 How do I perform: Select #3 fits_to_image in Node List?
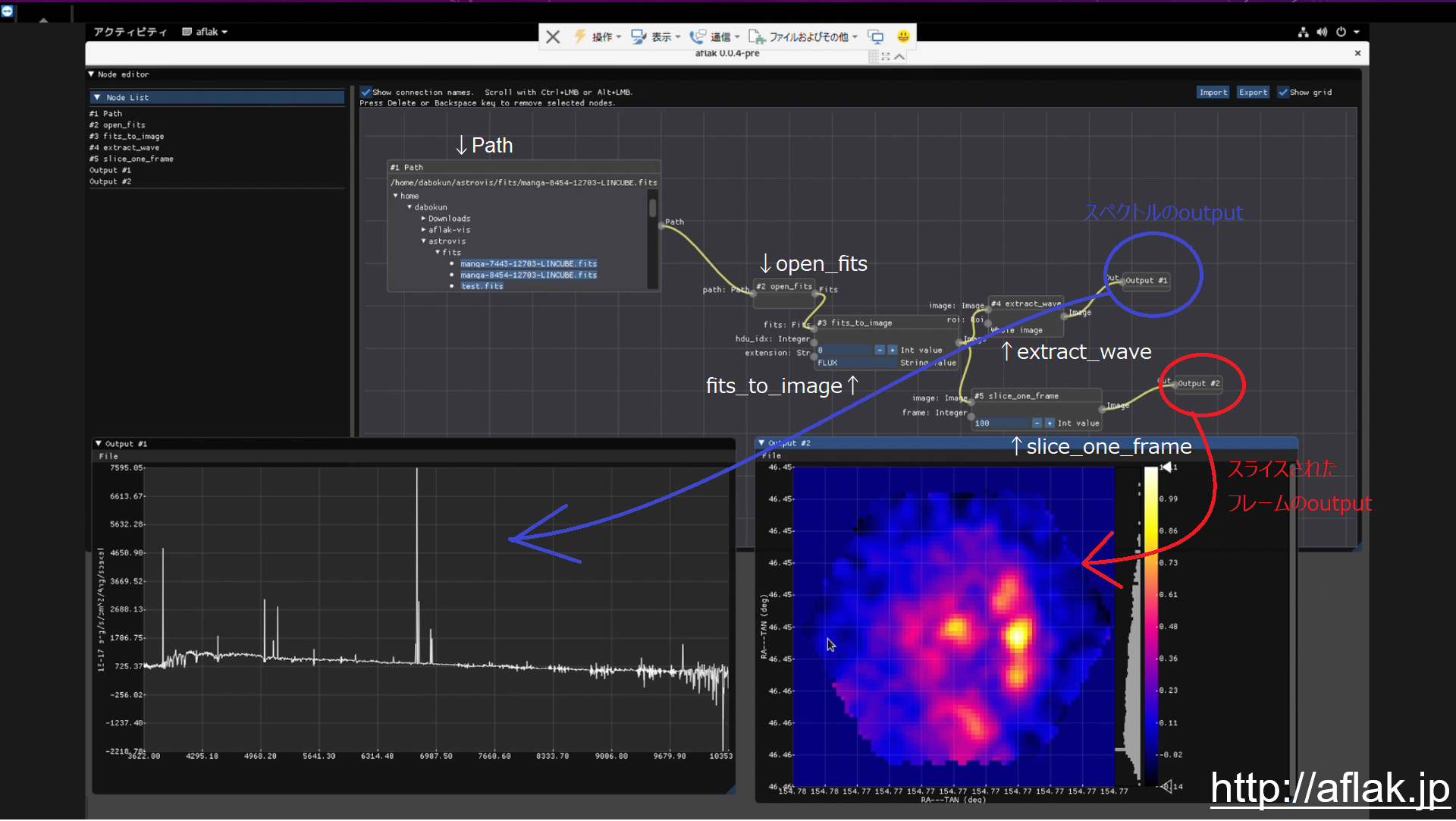click(x=127, y=137)
